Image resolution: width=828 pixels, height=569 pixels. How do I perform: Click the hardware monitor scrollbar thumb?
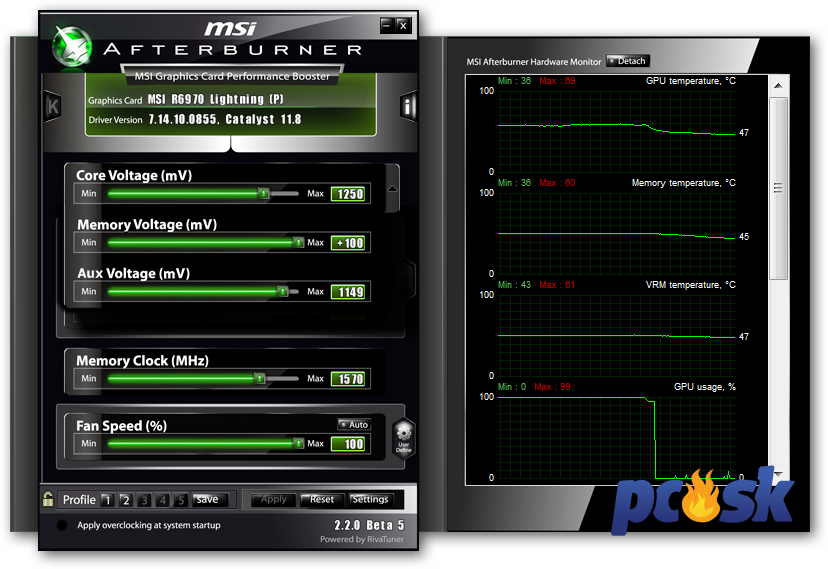(778, 188)
